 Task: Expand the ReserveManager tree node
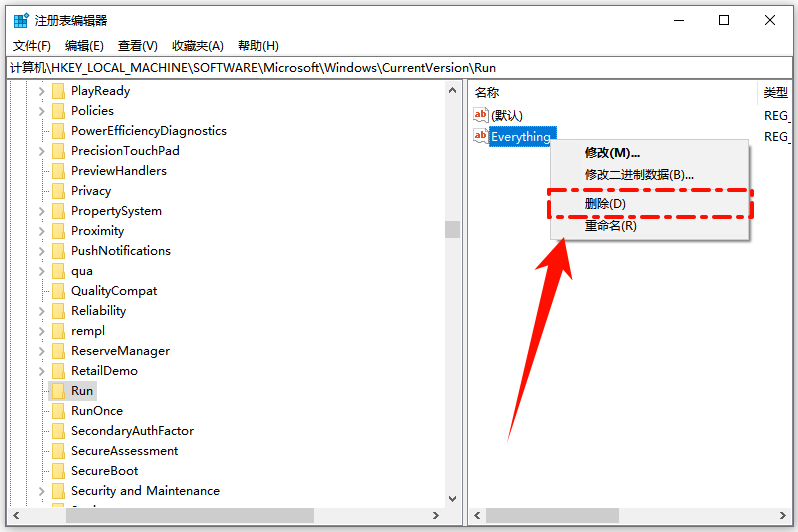pyautogui.click(x=42, y=351)
